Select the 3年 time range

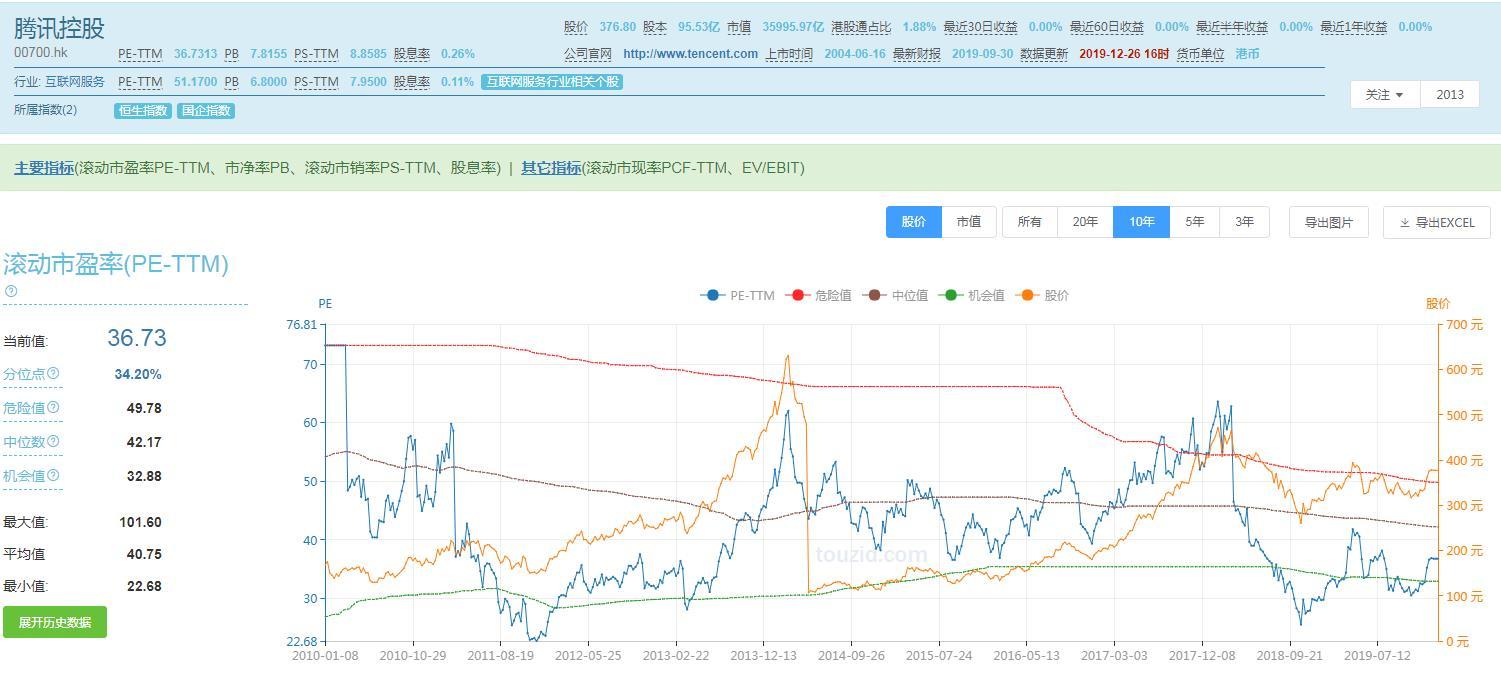[1244, 222]
